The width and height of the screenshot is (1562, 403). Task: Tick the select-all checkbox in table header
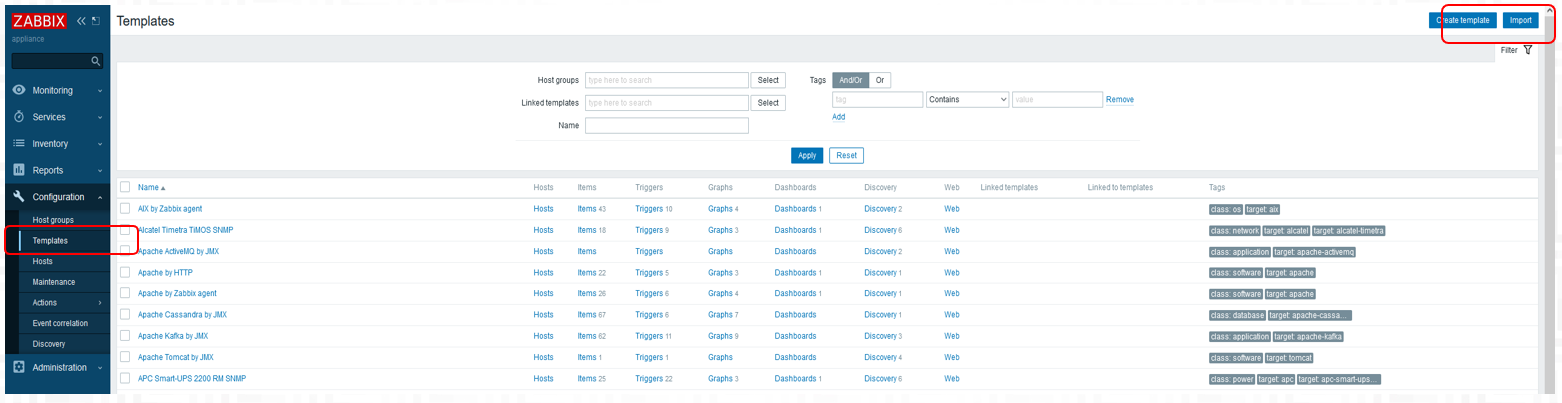click(125, 187)
